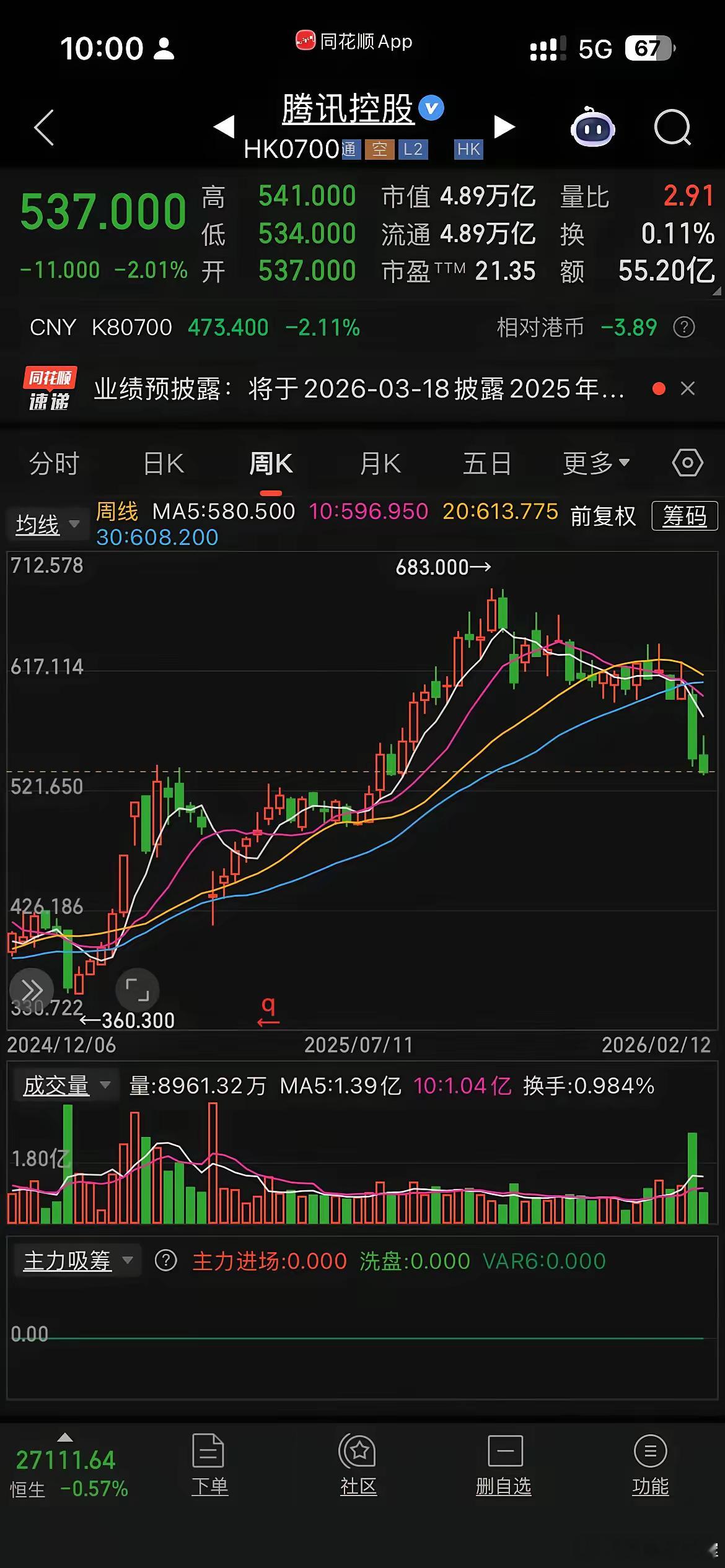This screenshot has width=725, height=1568.
Task: Tap the orange 空 tag
Action: click(x=380, y=149)
